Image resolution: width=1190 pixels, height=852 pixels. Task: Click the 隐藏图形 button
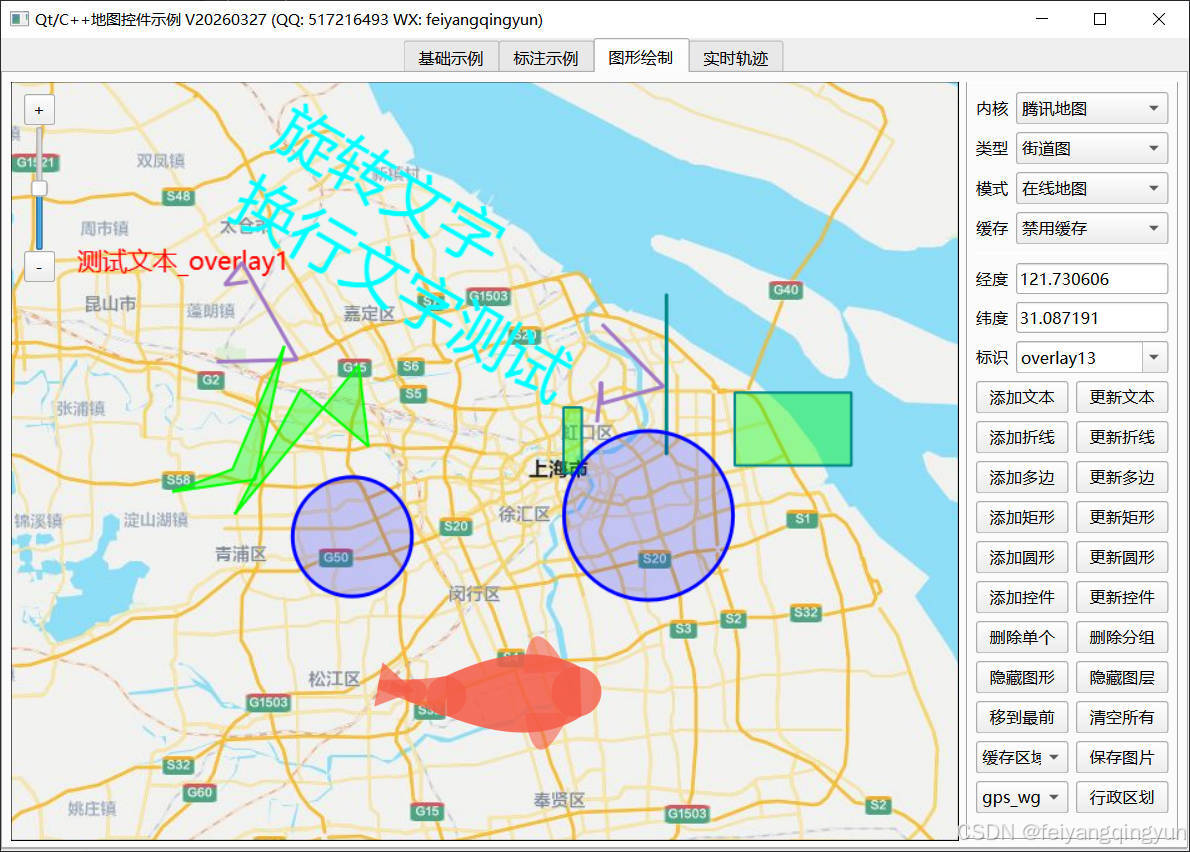click(1022, 678)
